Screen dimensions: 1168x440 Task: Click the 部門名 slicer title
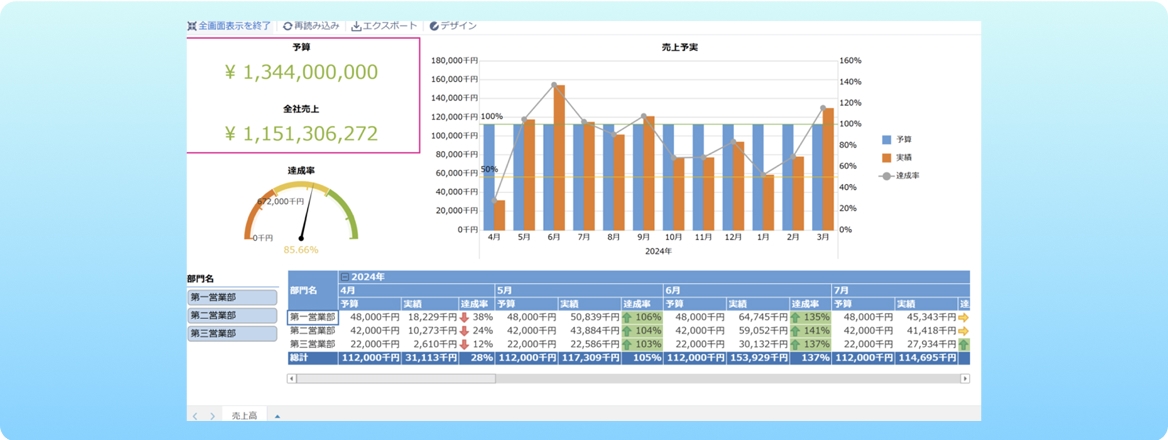pos(201,278)
